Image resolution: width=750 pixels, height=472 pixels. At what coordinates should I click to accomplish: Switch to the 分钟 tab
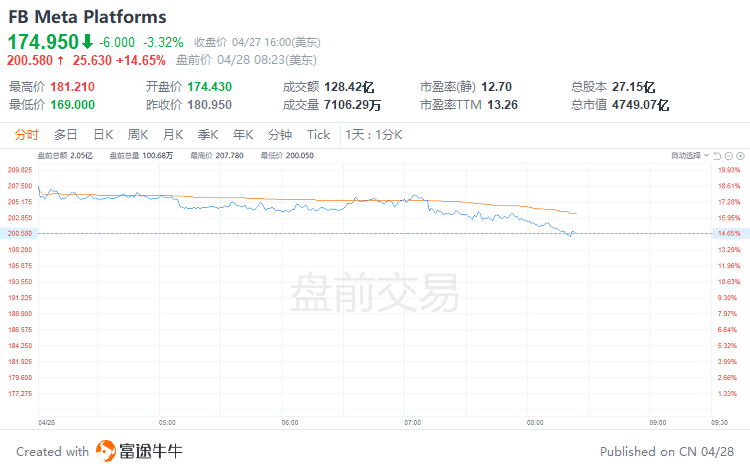coord(280,135)
